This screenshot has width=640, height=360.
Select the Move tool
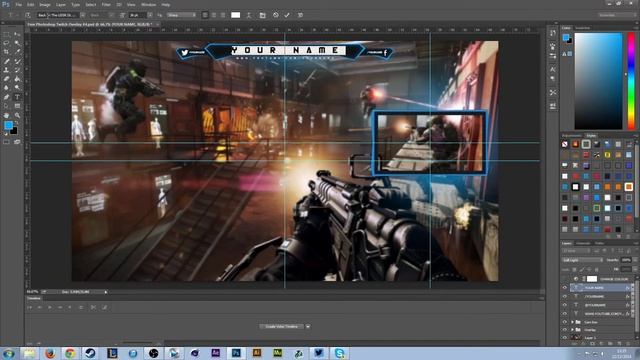17,34
